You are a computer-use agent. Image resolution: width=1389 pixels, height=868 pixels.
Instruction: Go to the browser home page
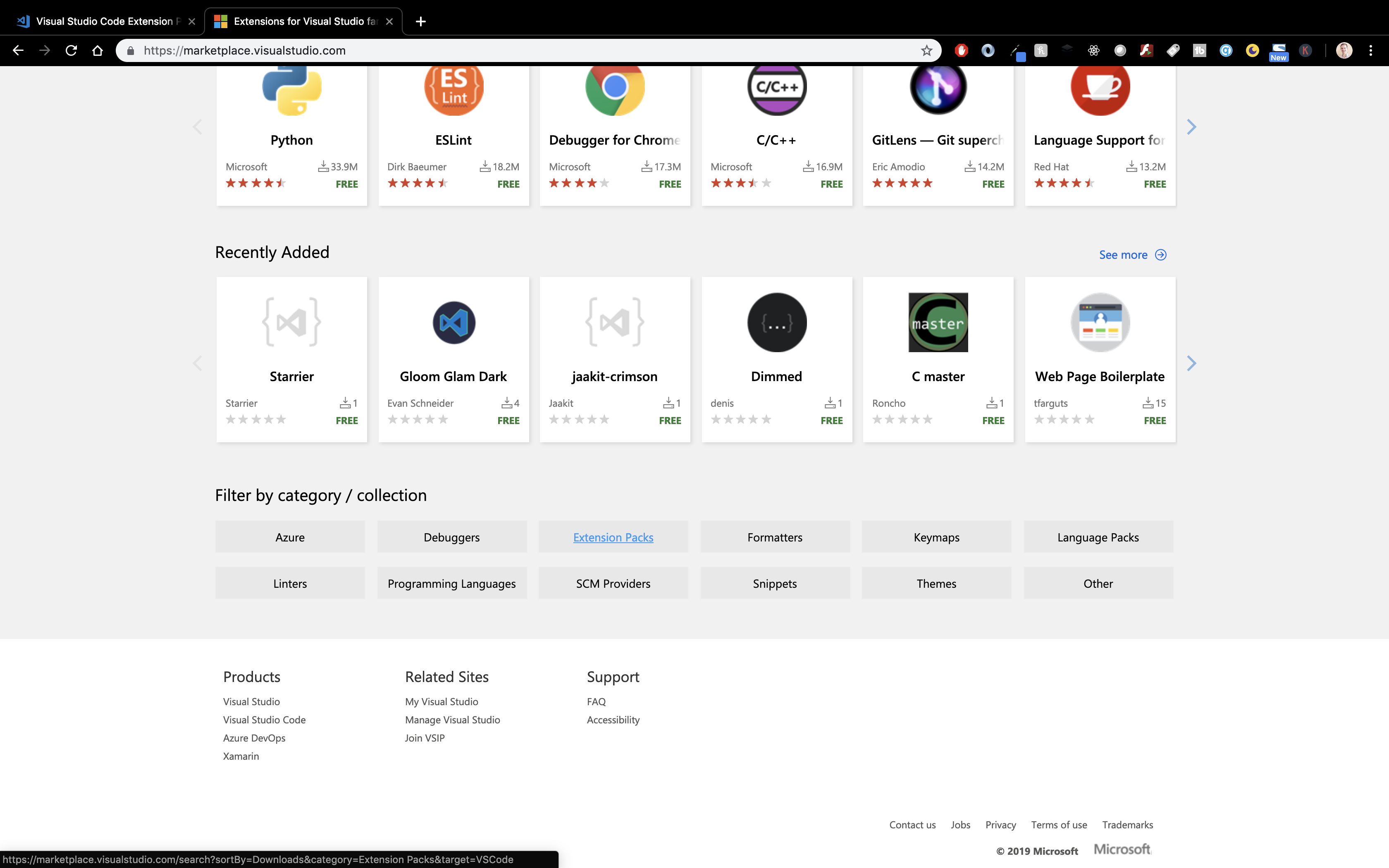(x=98, y=50)
